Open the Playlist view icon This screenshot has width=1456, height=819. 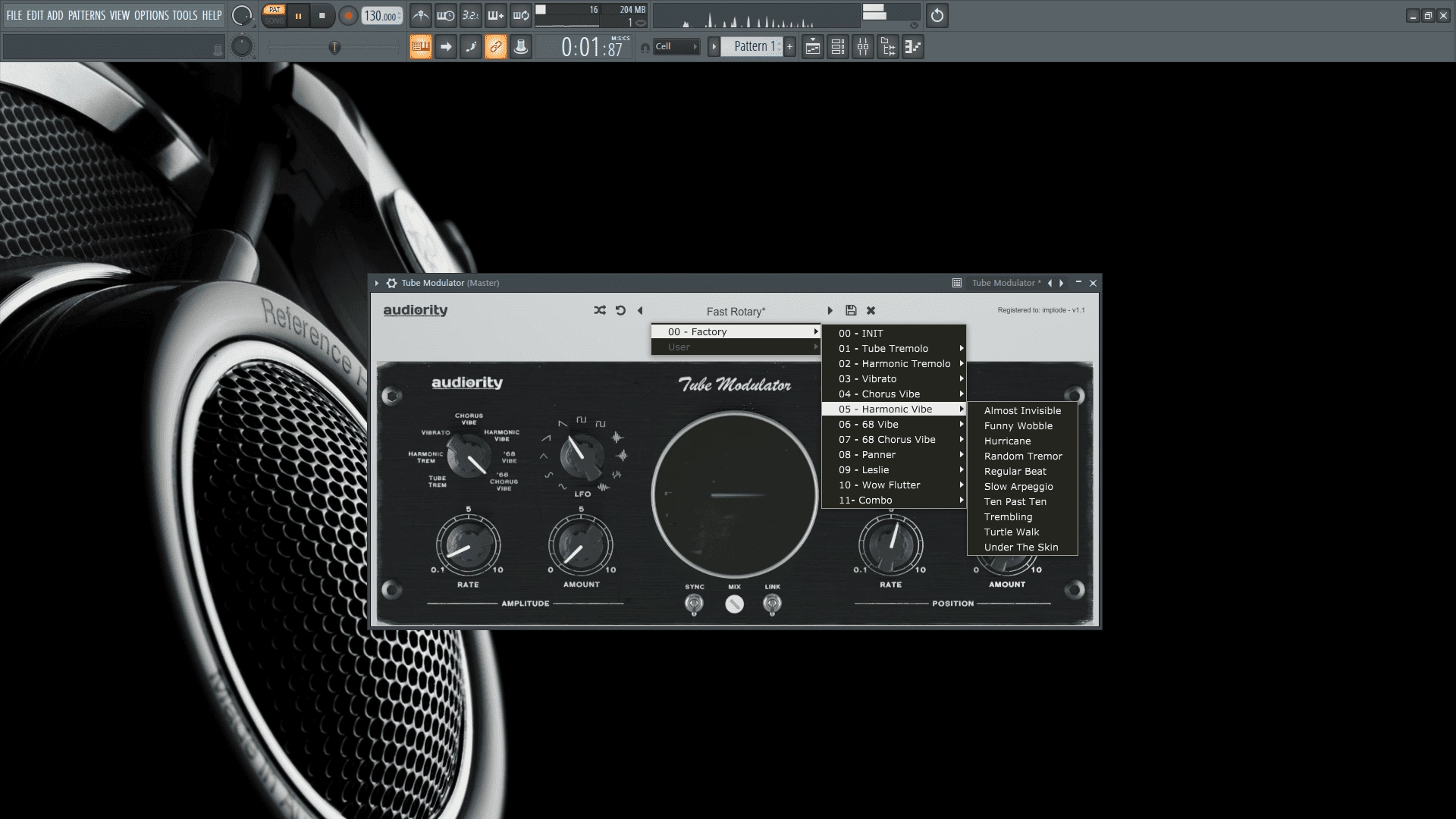[x=813, y=47]
